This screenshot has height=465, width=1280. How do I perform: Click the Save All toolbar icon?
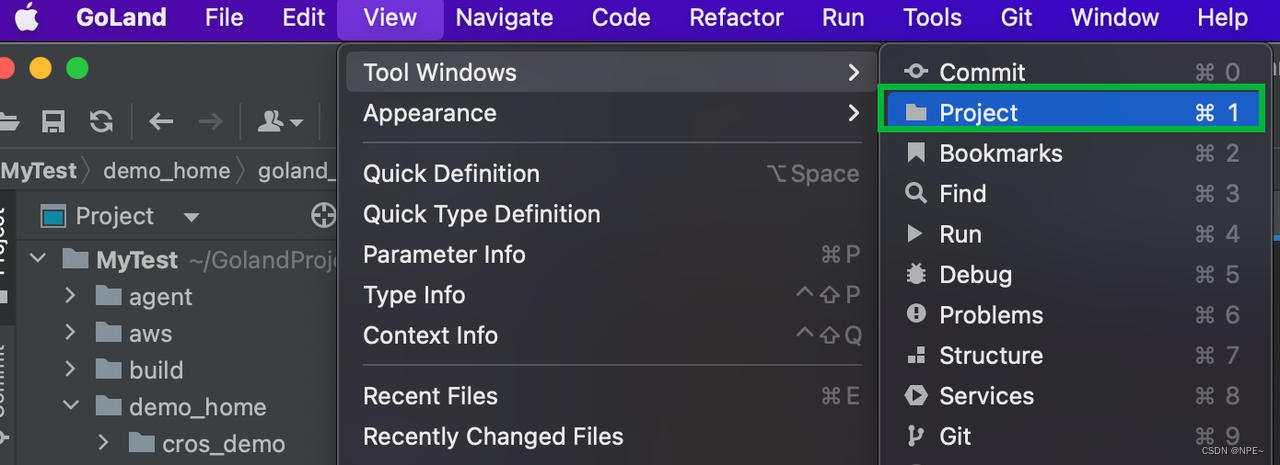(x=53, y=122)
